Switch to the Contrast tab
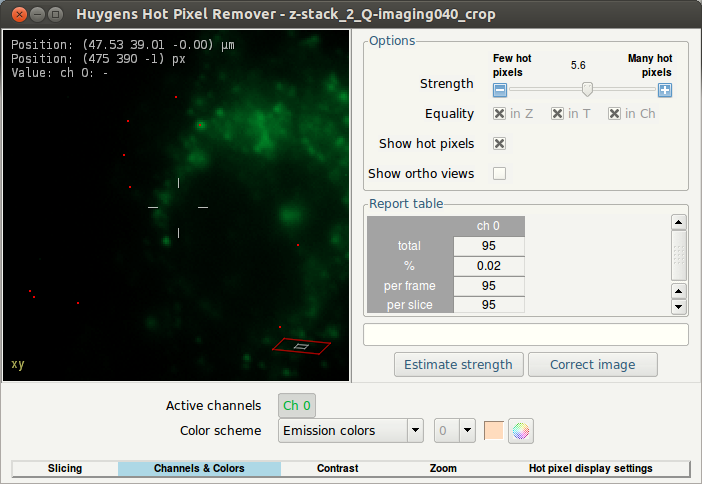Image resolution: width=702 pixels, height=484 pixels. click(337, 468)
